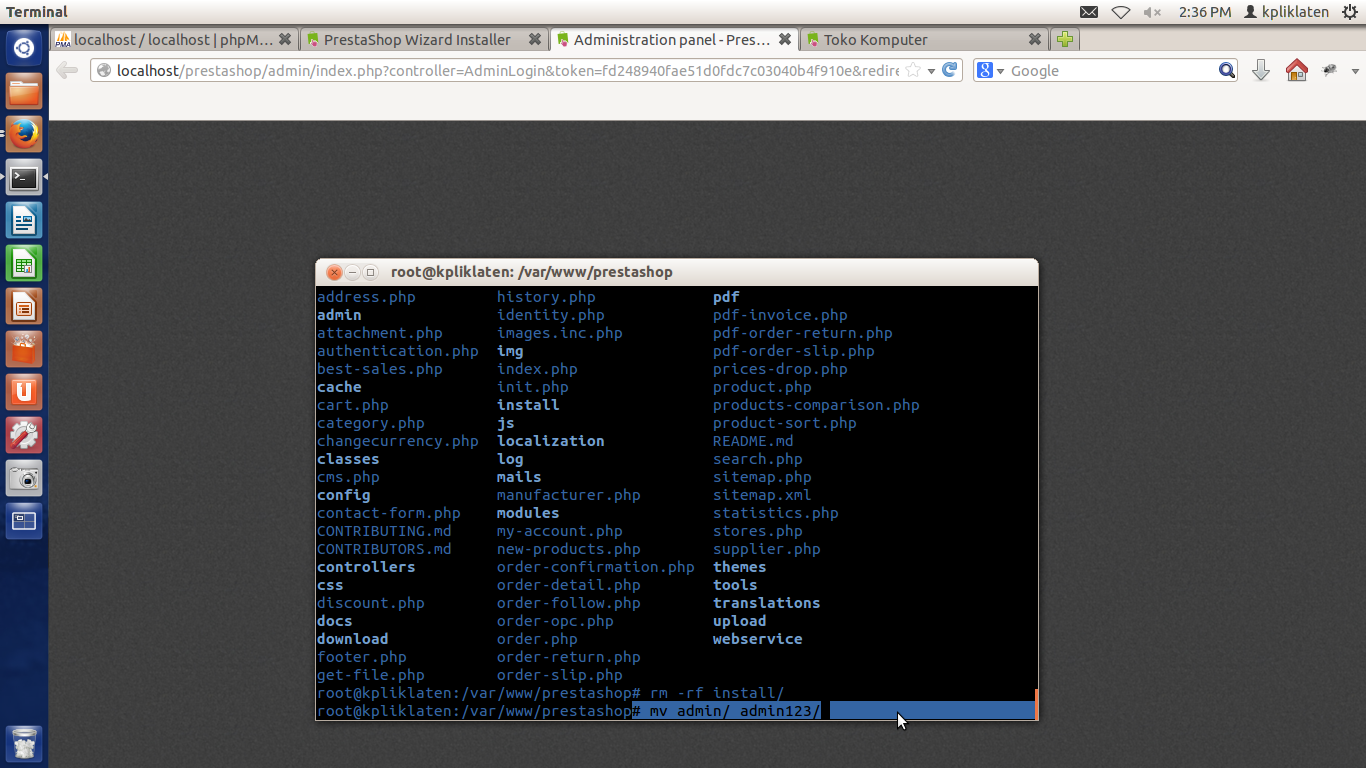Open LibreOffice Writer from the launcher
The height and width of the screenshot is (768, 1366).
pyautogui.click(x=24, y=221)
